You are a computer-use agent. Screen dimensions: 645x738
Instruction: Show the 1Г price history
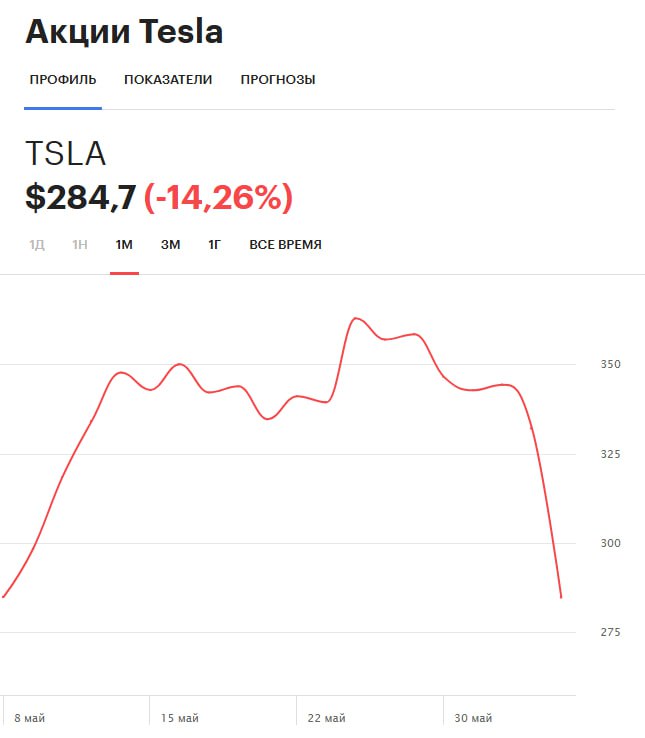(214, 245)
